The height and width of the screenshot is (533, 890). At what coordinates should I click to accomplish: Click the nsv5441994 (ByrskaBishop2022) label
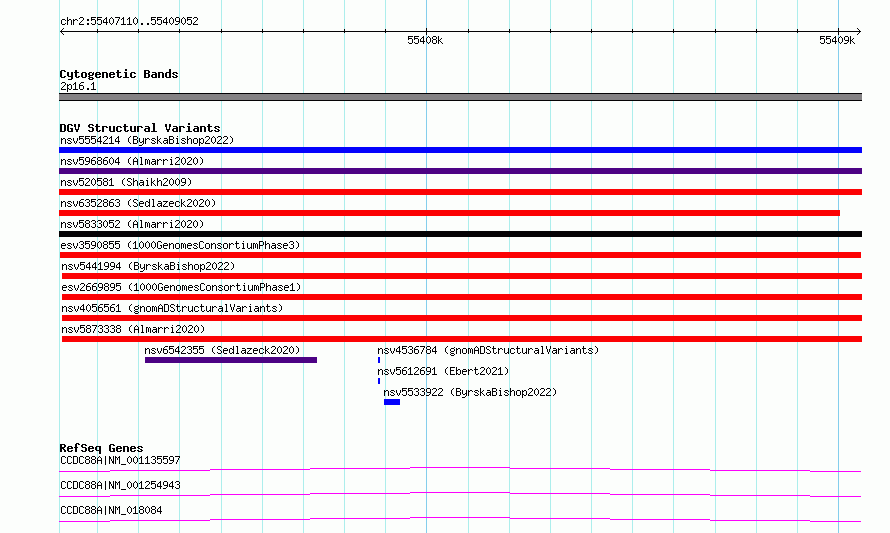(x=148, y=266)
